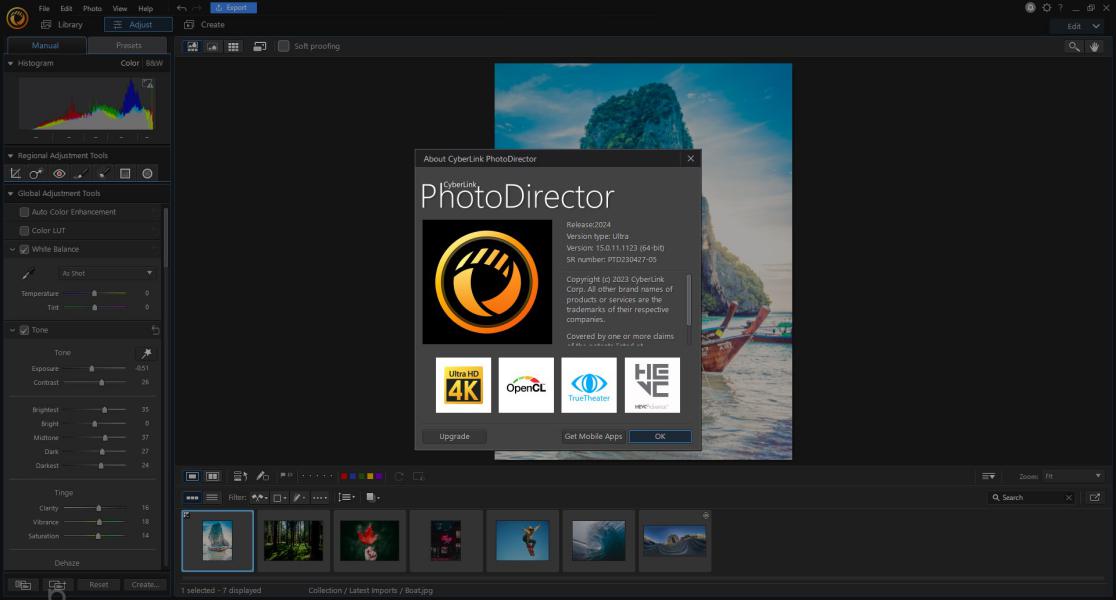Switch filmstrip to thumbnail view
Screen dimensions: 1116x600
(x=192, y=498)
